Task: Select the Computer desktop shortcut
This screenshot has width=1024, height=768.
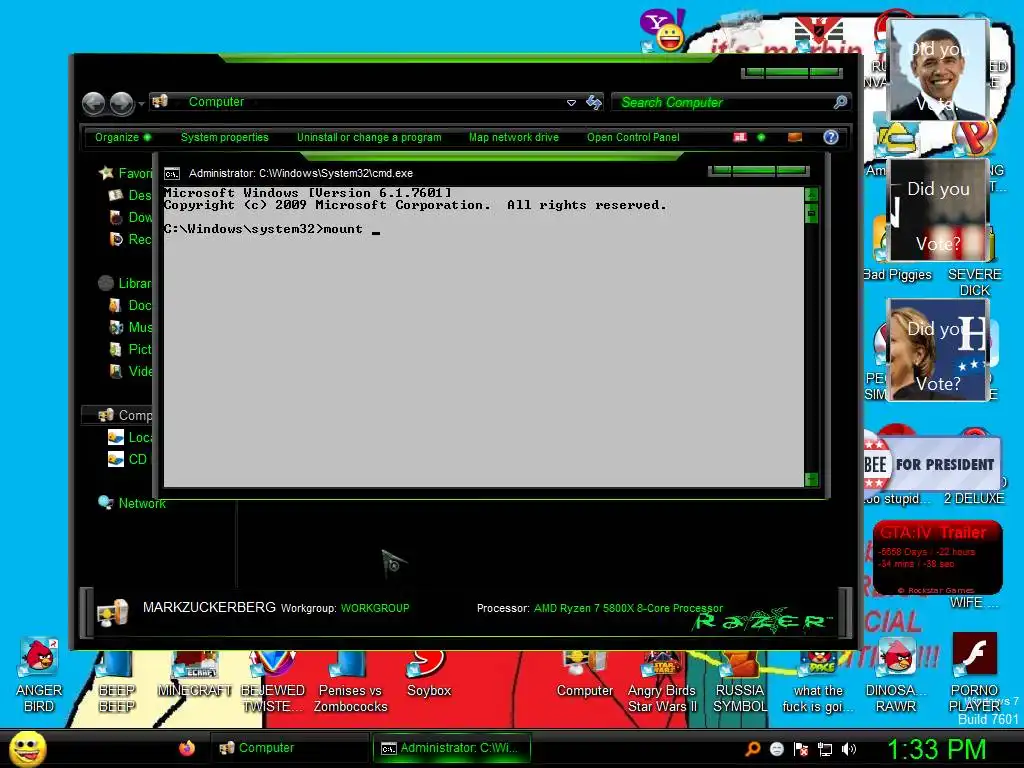Action: coord(584,675)
